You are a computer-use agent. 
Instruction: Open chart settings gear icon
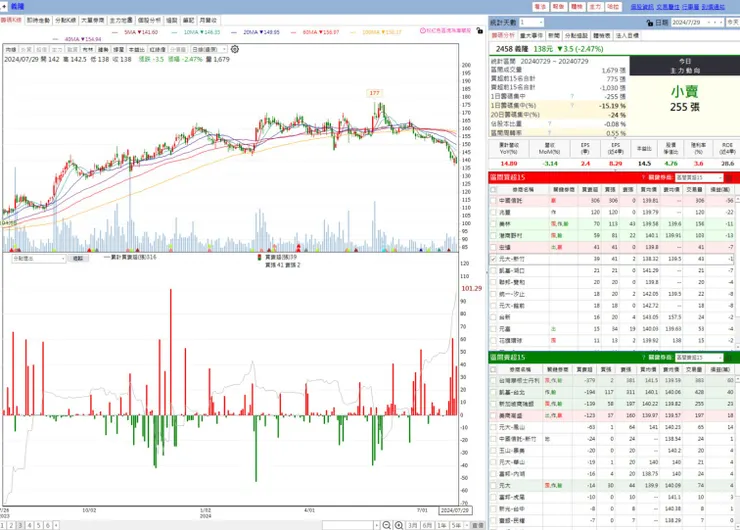coord(235,49)
